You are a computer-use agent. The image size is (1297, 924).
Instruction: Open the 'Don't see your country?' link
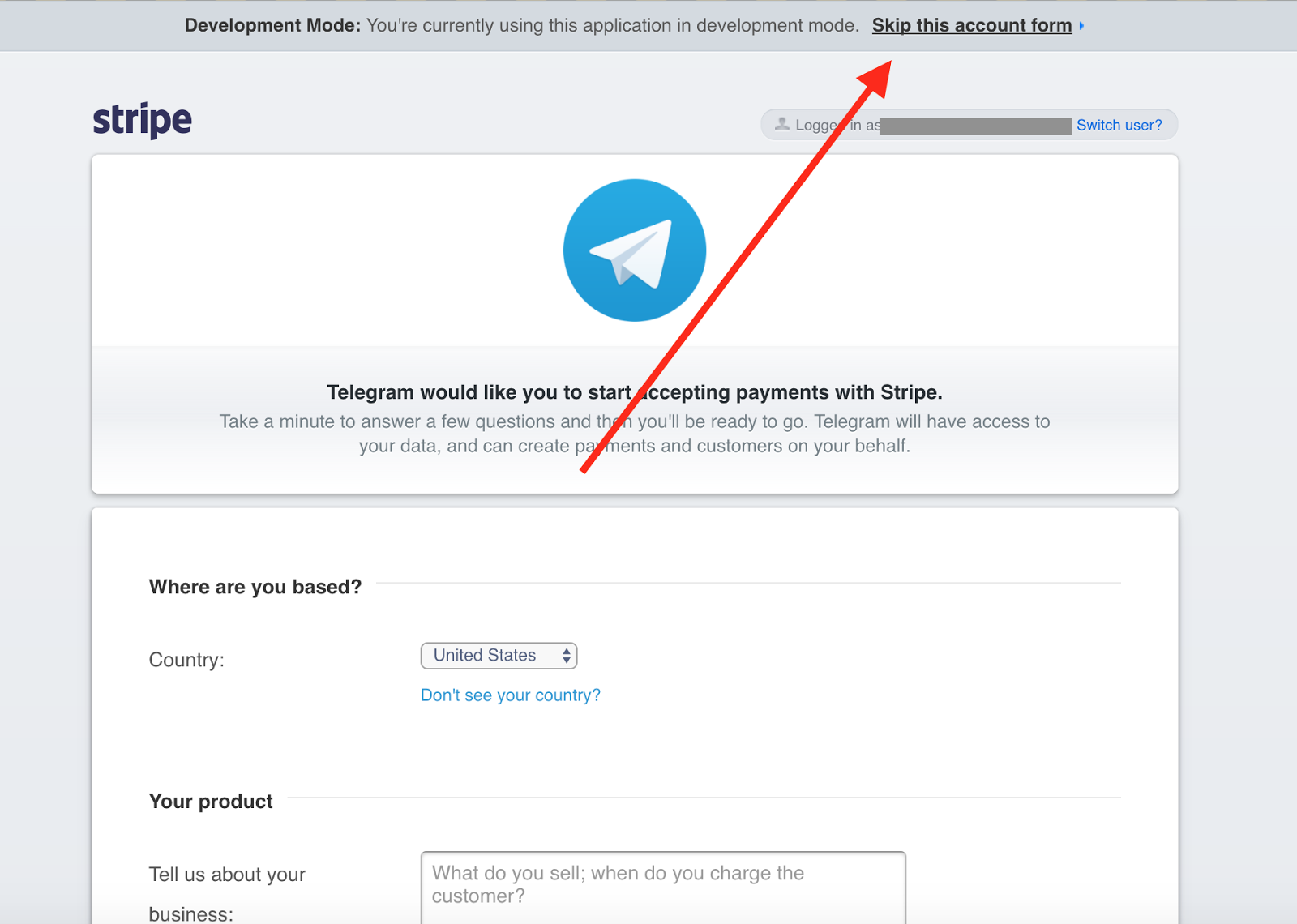pyautogui.click(x=511, y=695)
